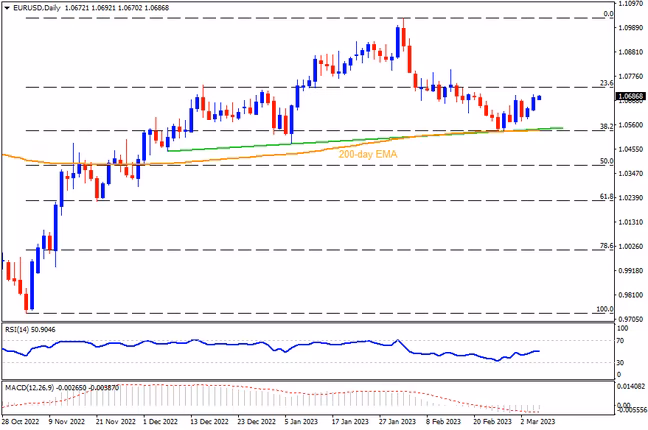Viewport: 648px width, 430px height.
Task: Click price axis value 0.97050
Action: 631,319
